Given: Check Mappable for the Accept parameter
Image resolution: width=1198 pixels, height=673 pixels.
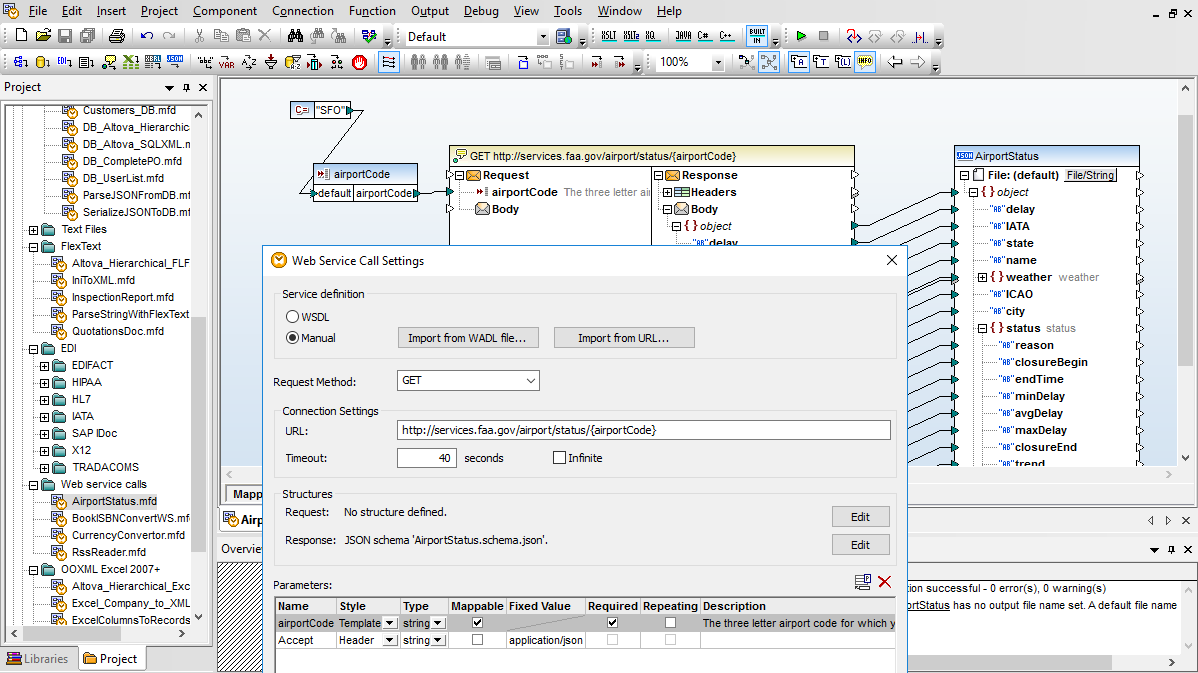Looking at the screenshot, I should click(x=478, y=639).
